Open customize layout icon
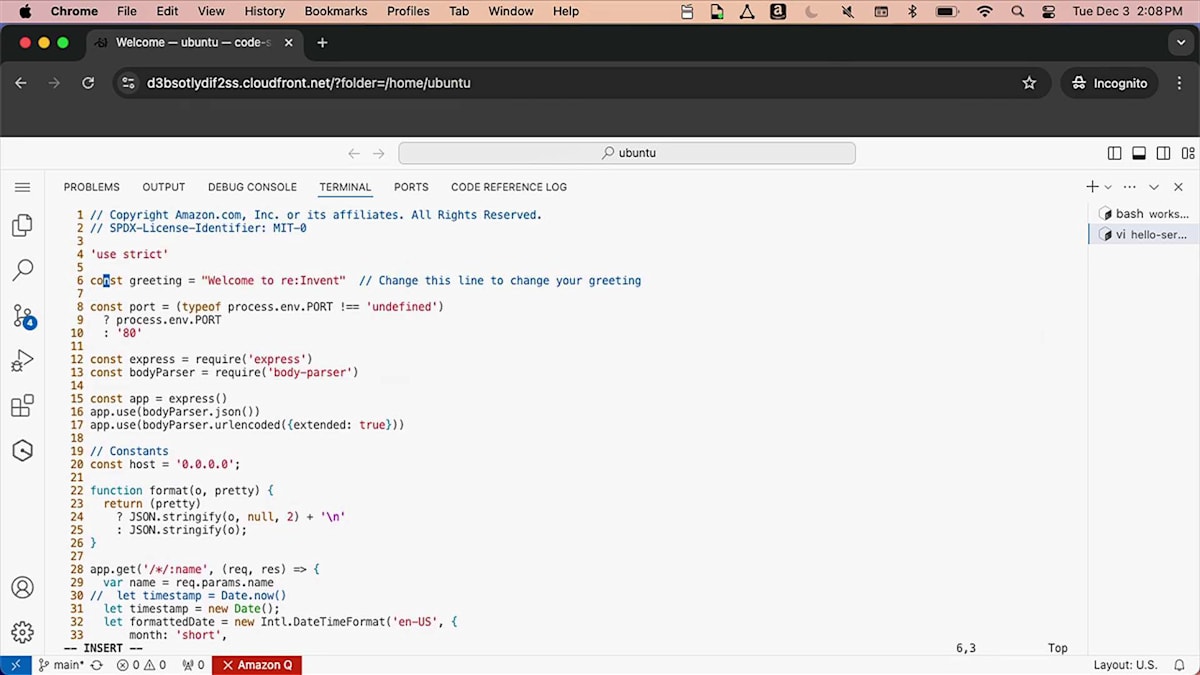 click(x=1188, y=153)
